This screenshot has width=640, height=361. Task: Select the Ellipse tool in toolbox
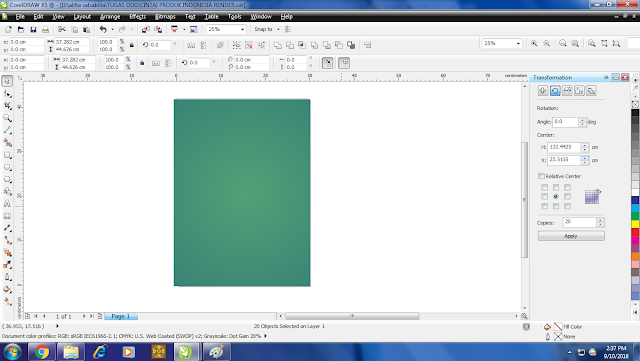7,167
